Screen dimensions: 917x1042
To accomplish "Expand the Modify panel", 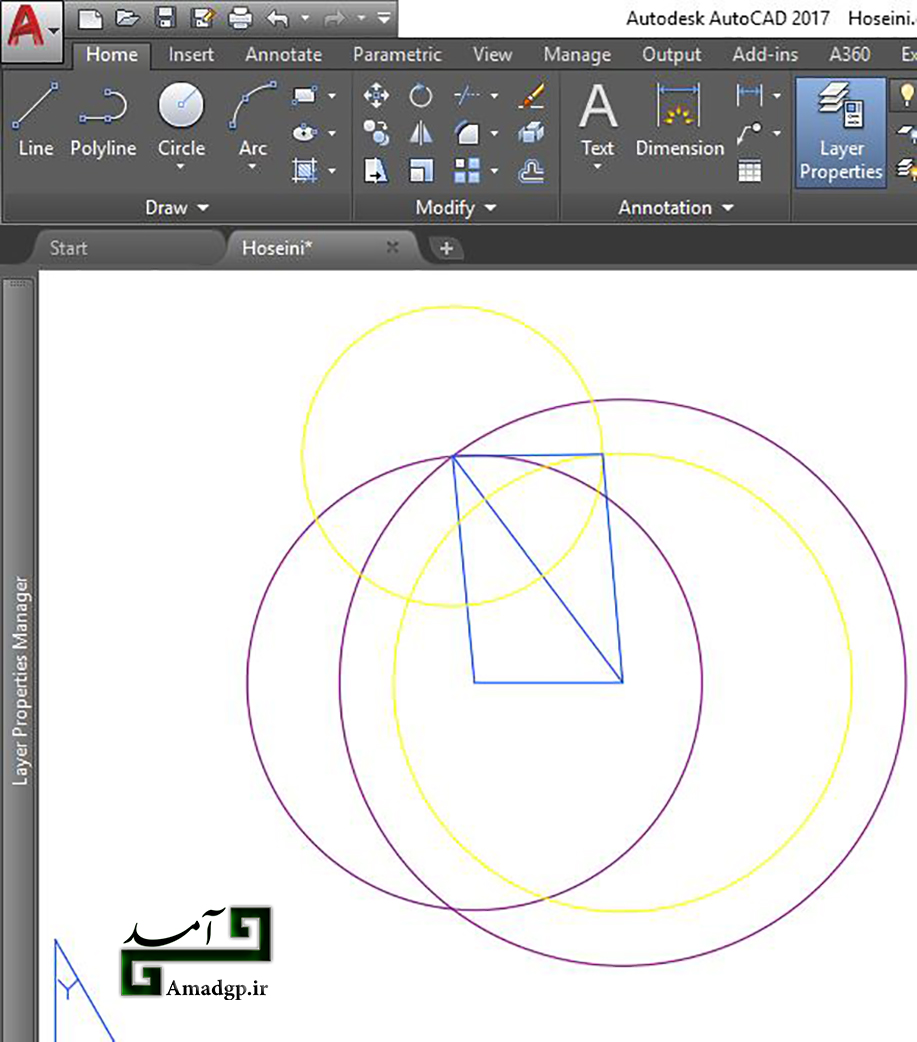I will (456, 208).
